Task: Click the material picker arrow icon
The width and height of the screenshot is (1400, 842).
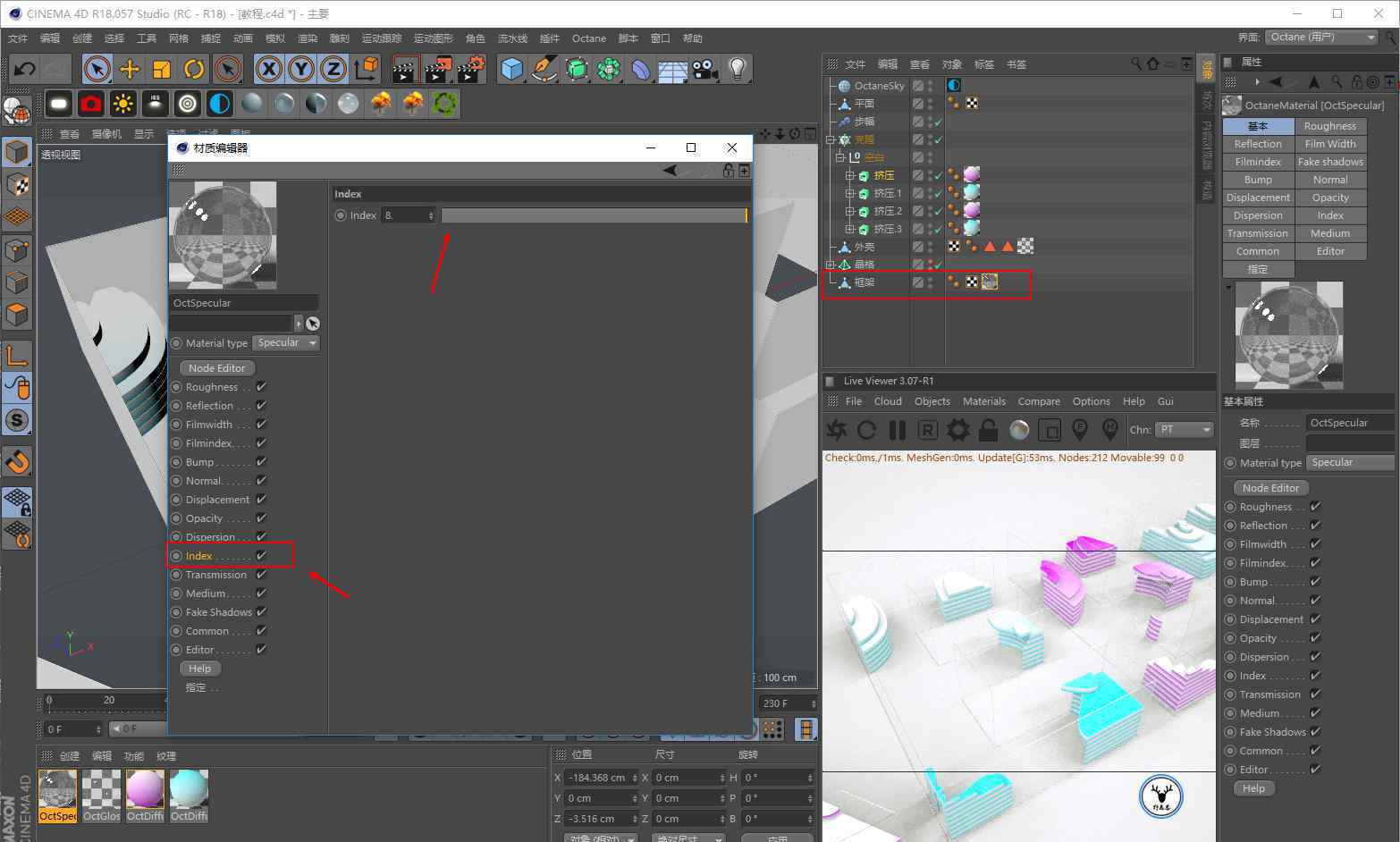Action: [313, 324]
